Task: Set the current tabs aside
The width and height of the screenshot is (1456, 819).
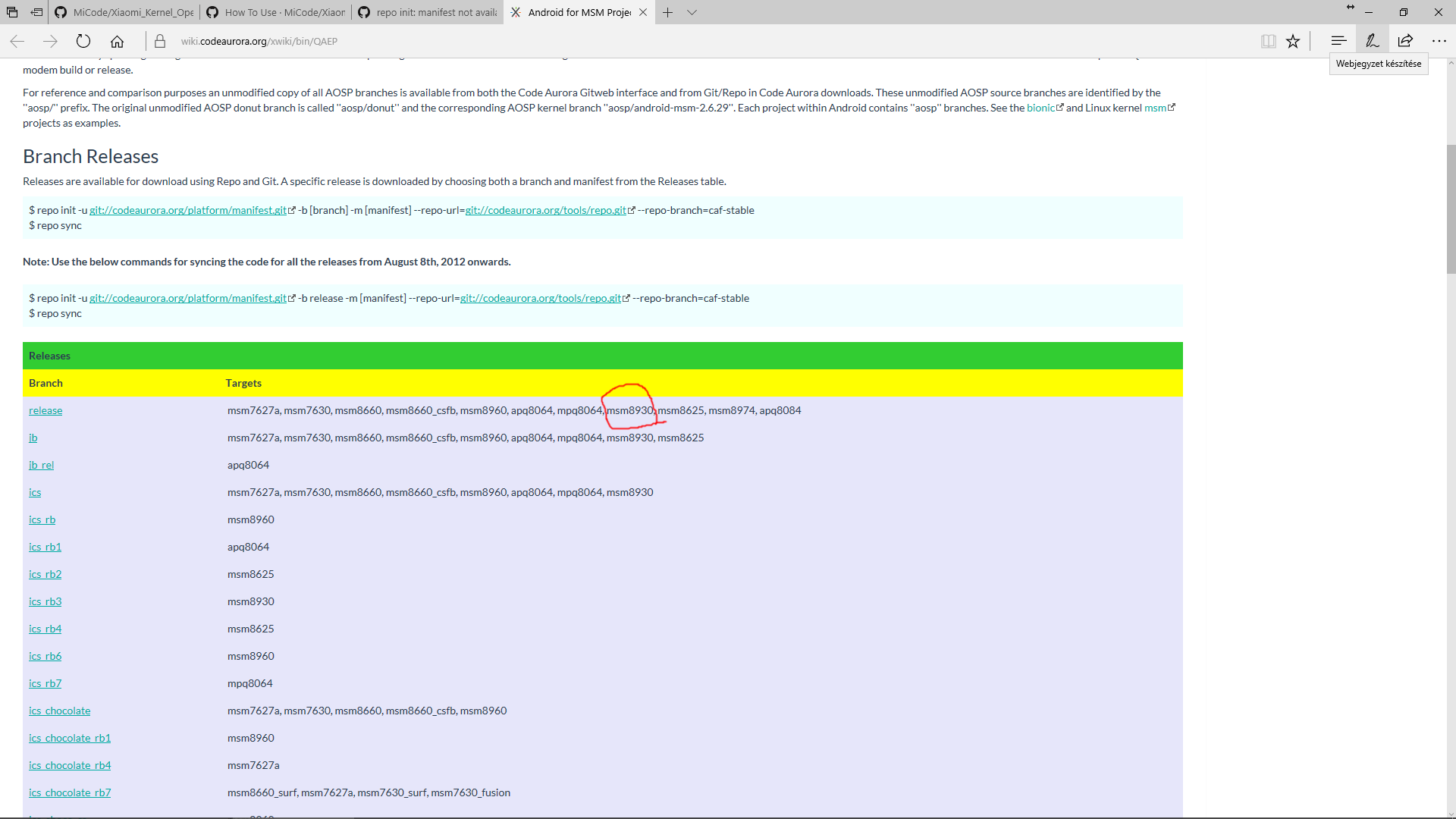Action: pos(36,12)
